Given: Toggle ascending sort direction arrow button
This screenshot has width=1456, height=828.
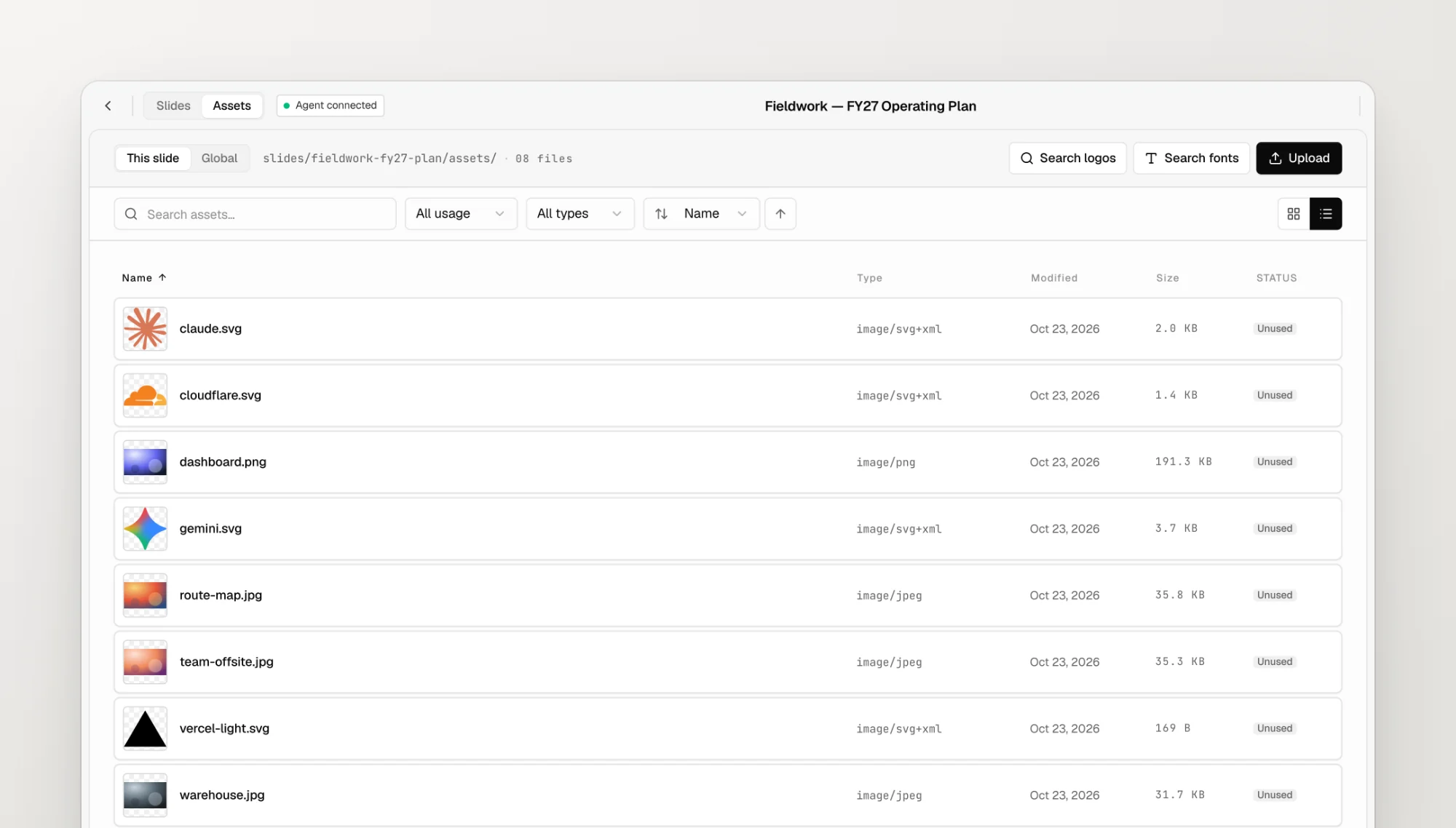Looking at the screenshot, I should coord(780,214).
